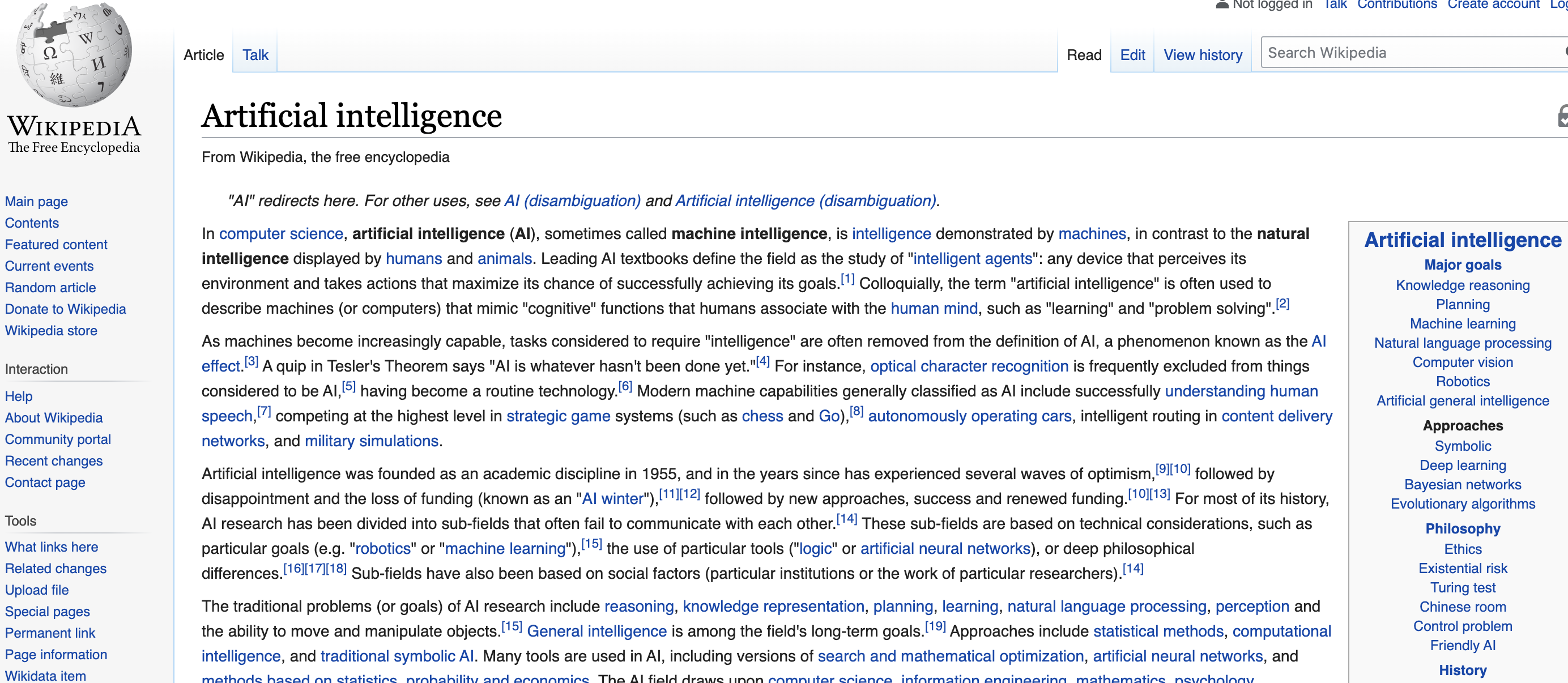Viewport: 1568px width, 683px height.
Task: Click Philosophy heading link in infobox
Action: click(x=1463, y=529)
